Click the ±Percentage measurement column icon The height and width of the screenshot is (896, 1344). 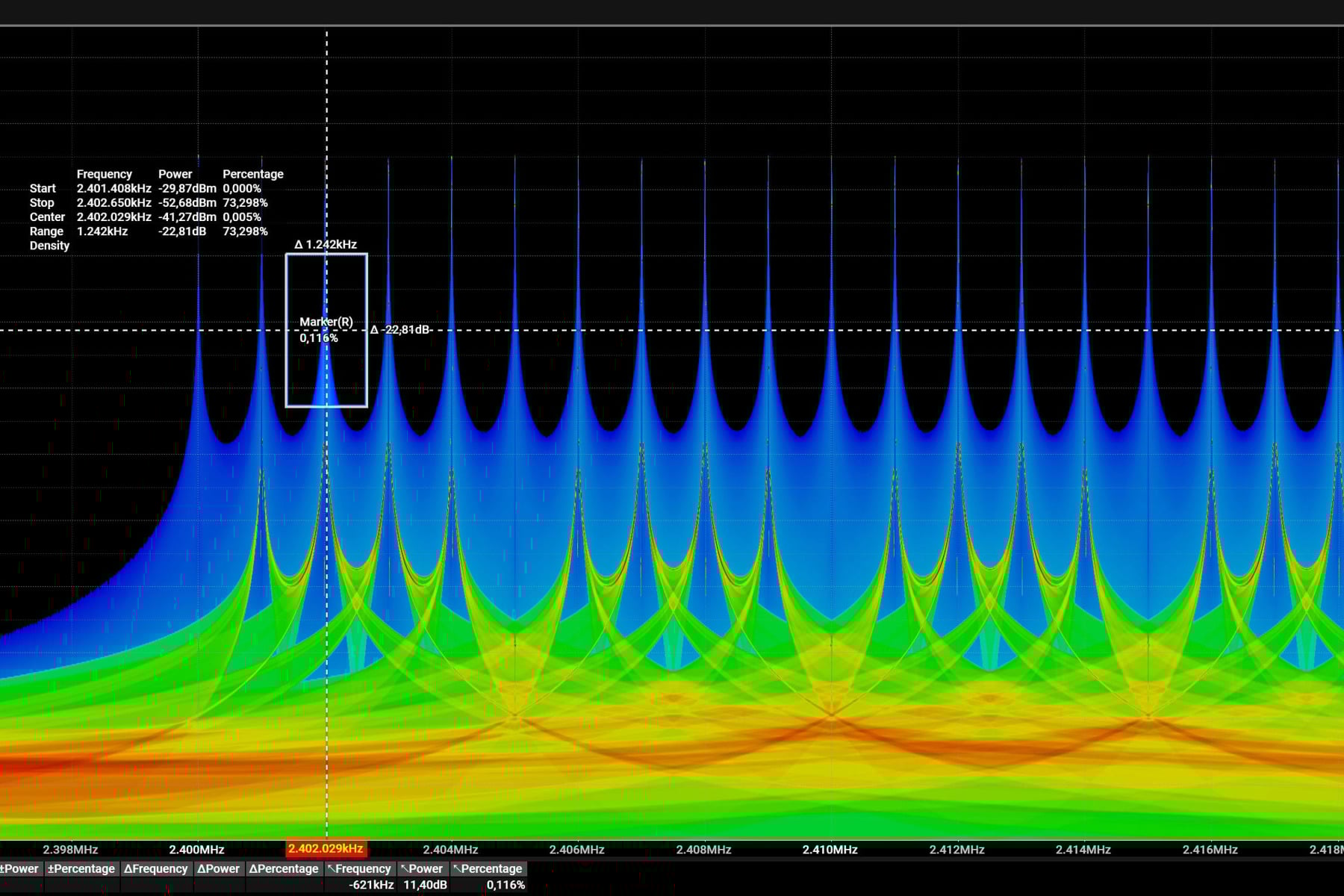[82, 868]
